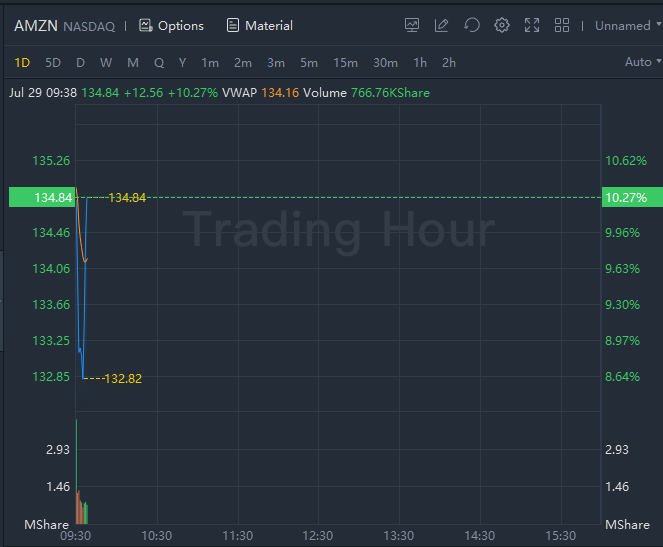
Task: Expand the Unnamed template dropdown
Action: [x=628, y=26]
